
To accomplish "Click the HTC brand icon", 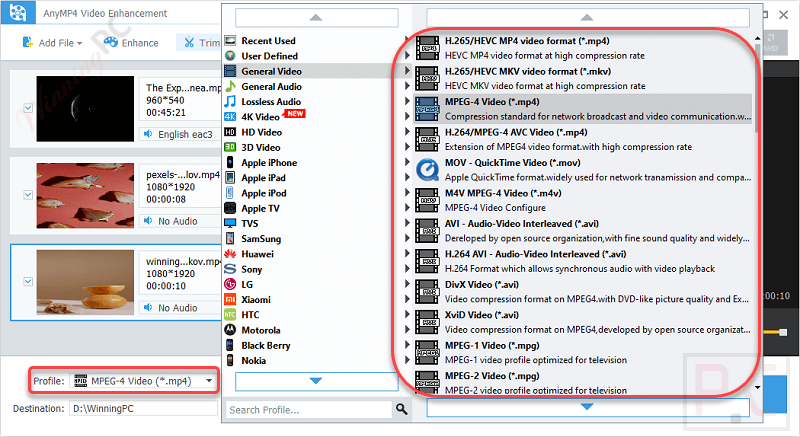I will pos(230,315).
